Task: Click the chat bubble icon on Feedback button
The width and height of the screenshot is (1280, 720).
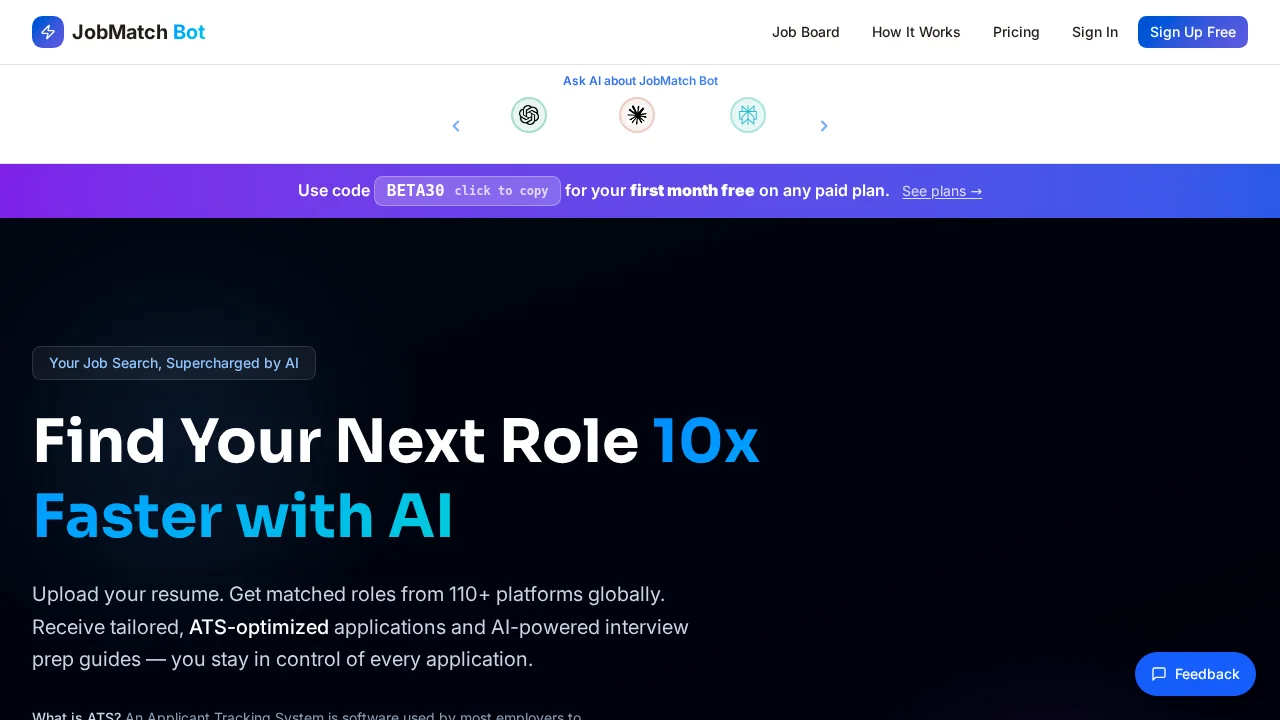Action: 1159,674
